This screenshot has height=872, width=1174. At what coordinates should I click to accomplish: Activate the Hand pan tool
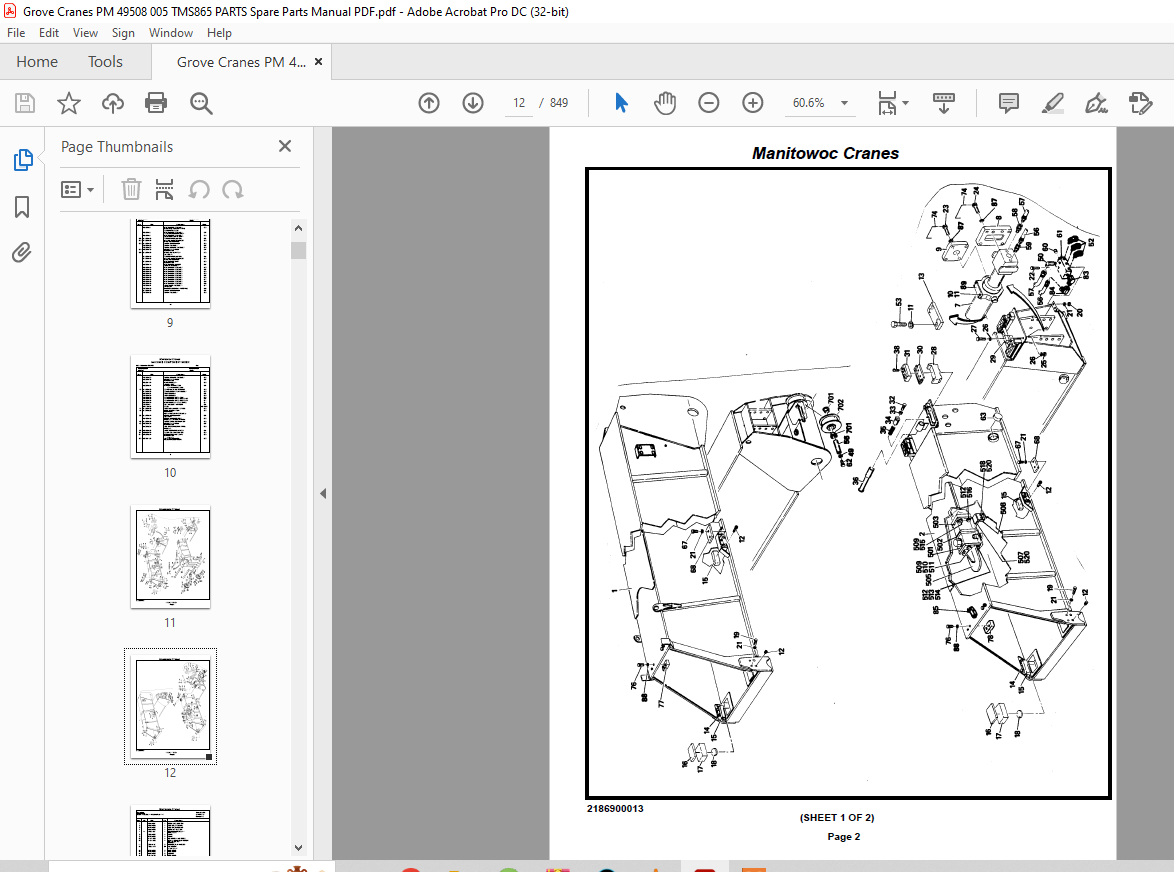click(x=664, y=103)
